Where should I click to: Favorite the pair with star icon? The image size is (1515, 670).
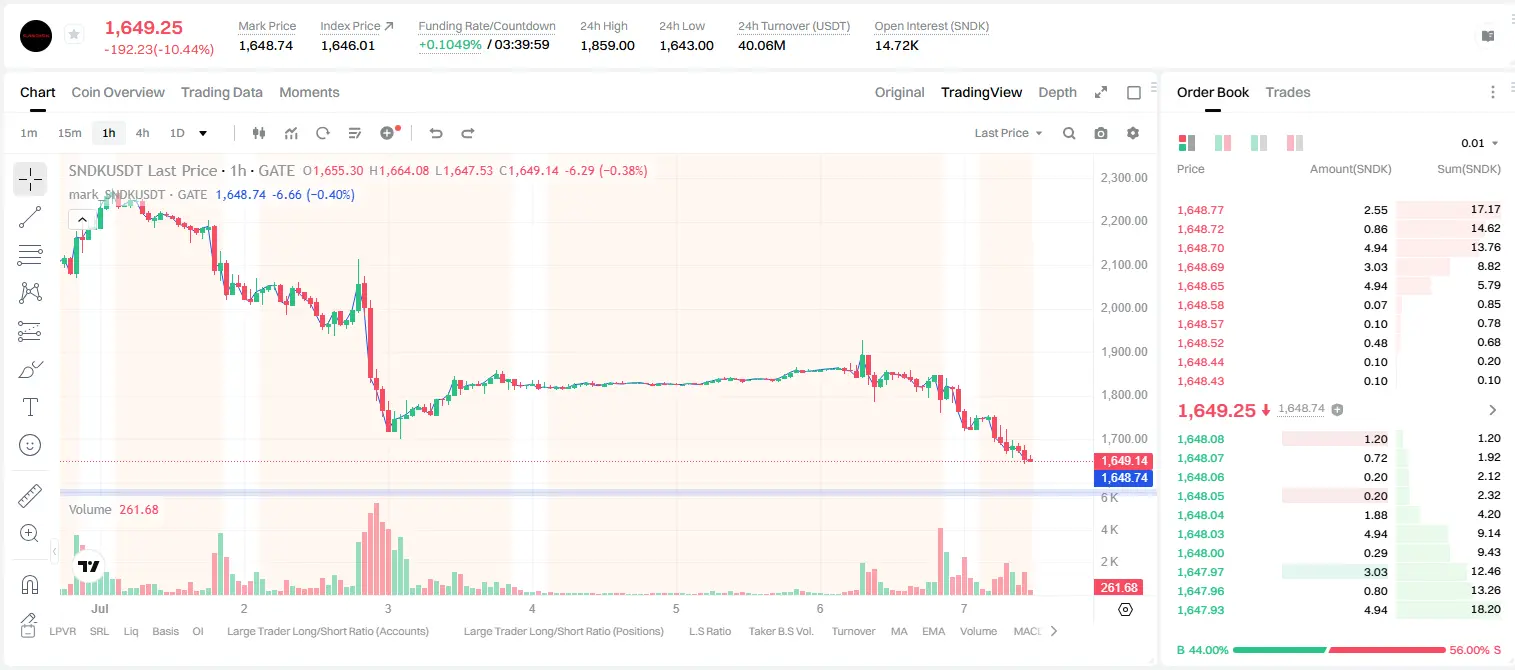coord(74,35)
